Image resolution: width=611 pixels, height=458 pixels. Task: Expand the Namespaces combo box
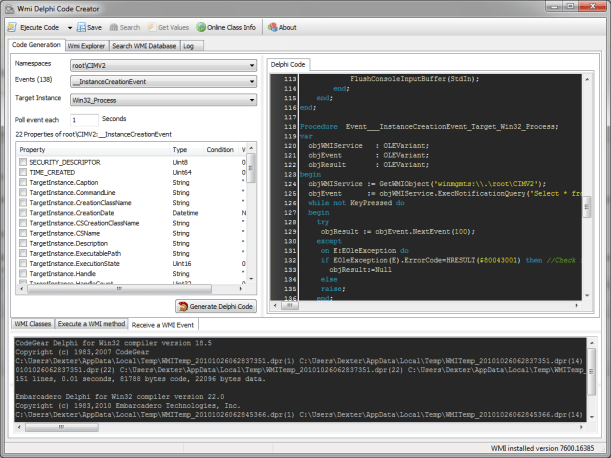tap(252, 66)
